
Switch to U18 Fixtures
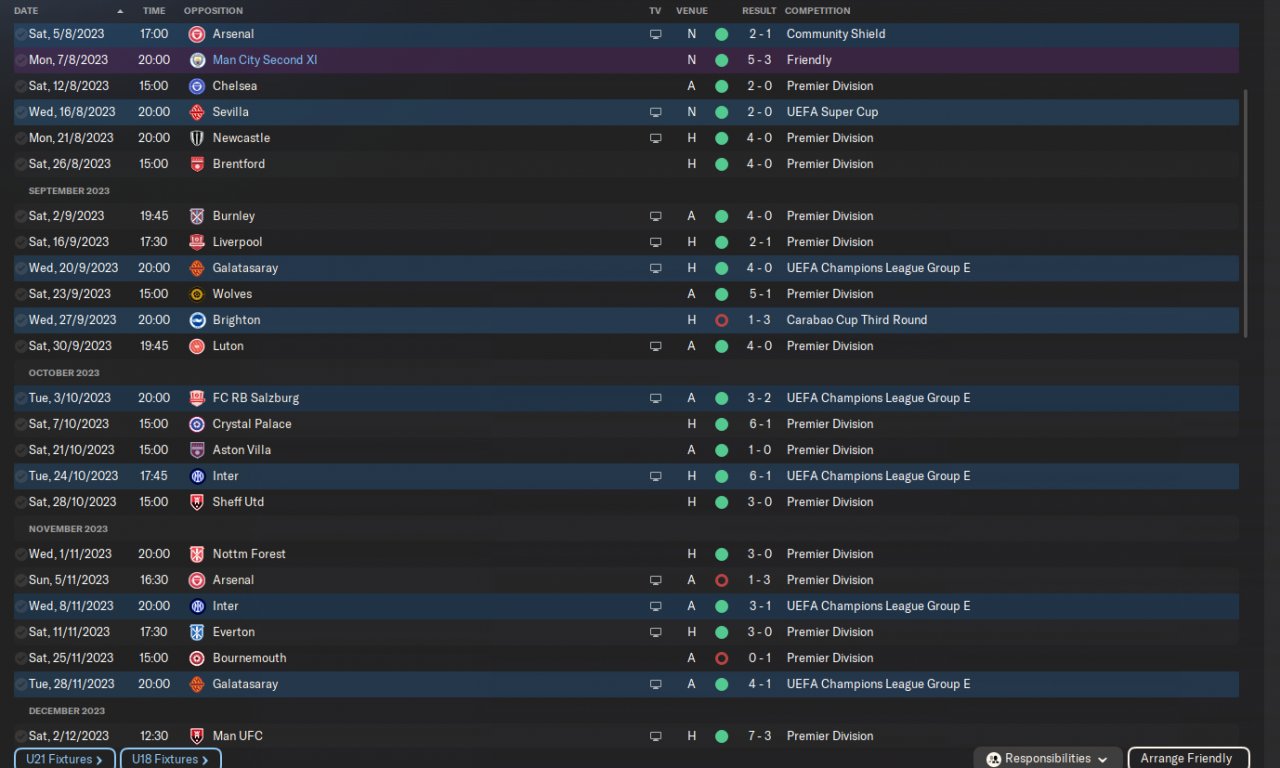171,759
